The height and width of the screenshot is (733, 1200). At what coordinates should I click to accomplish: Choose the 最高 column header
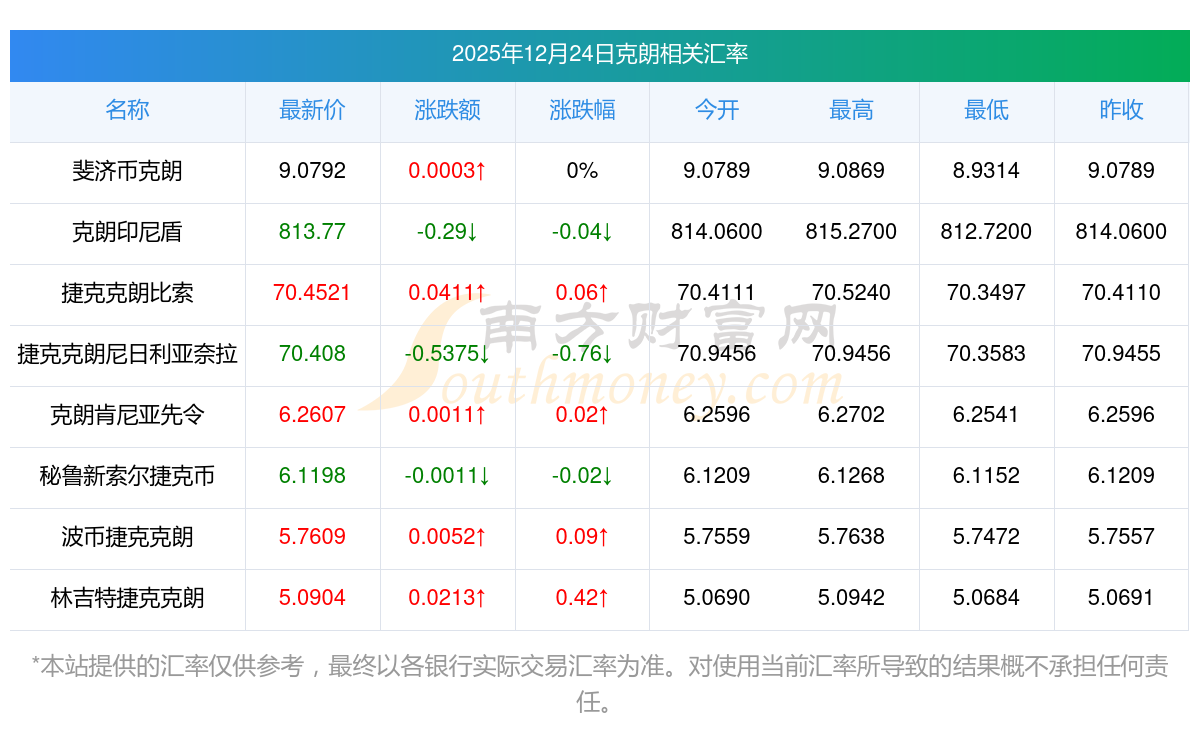[851, 110]
